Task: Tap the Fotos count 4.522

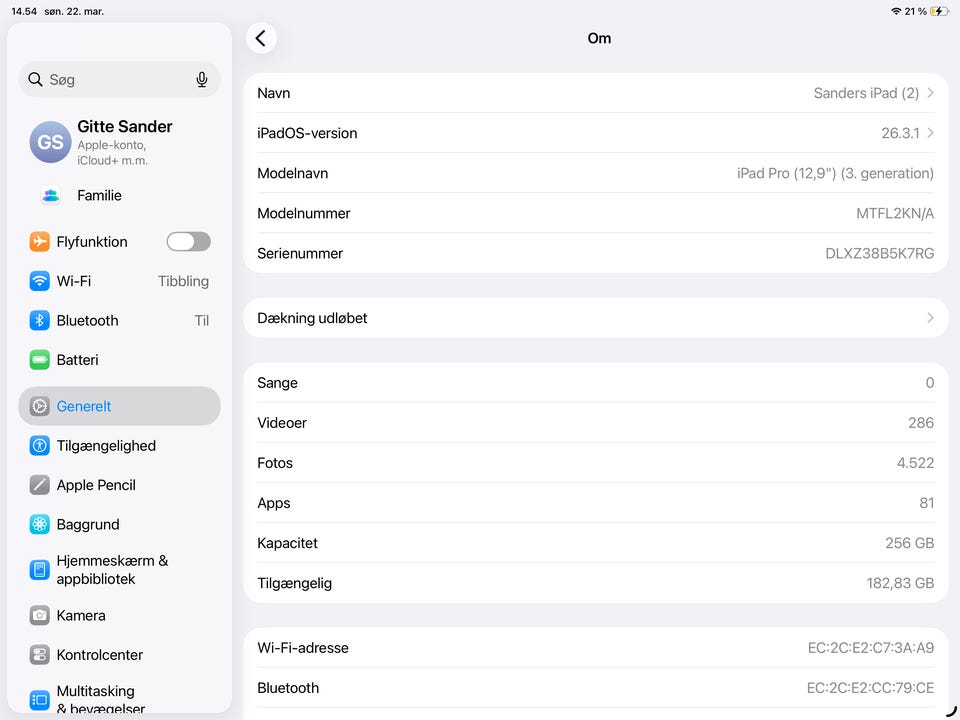Action: tap(915, 463)
